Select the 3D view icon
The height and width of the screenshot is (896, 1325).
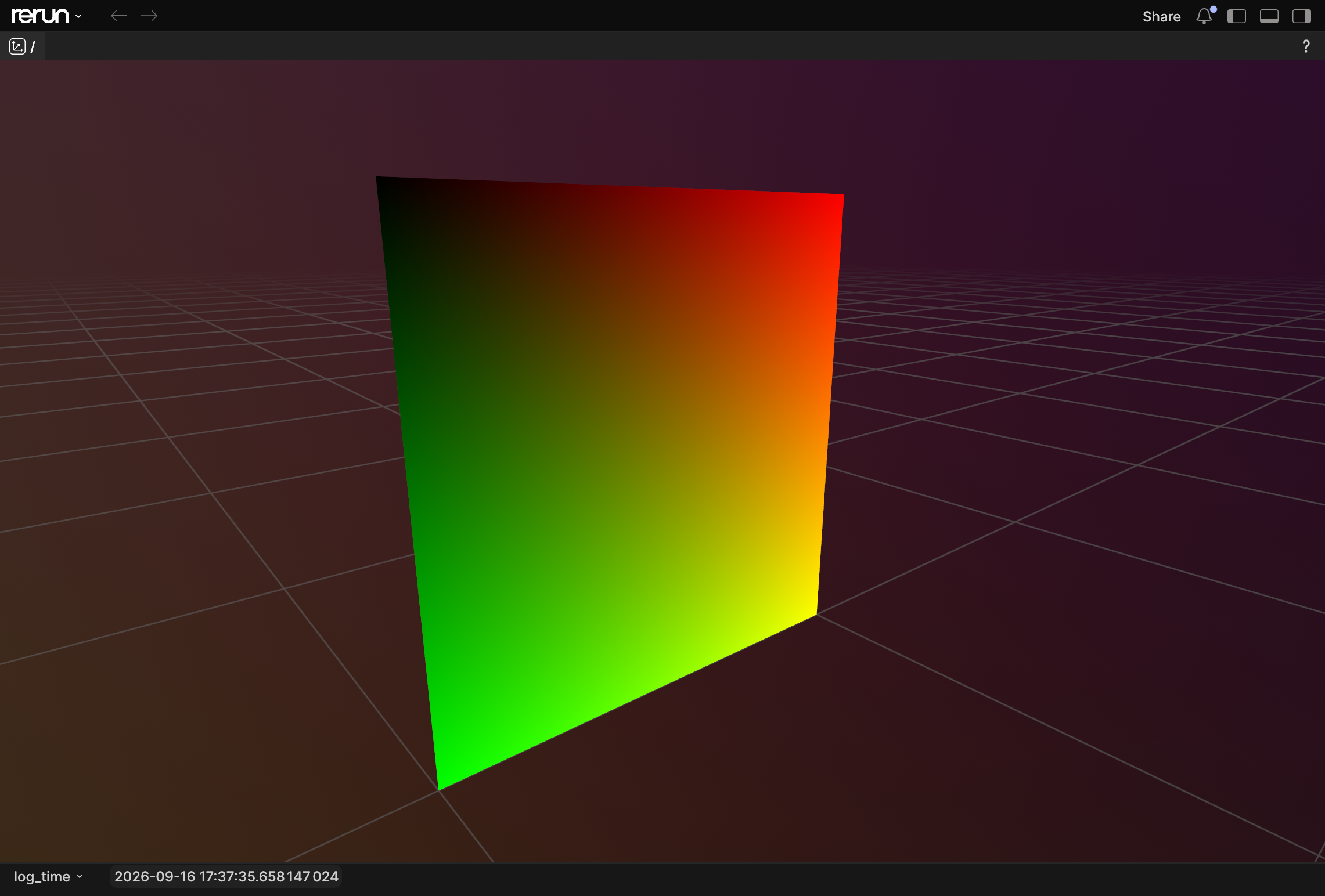pos(17,46)
